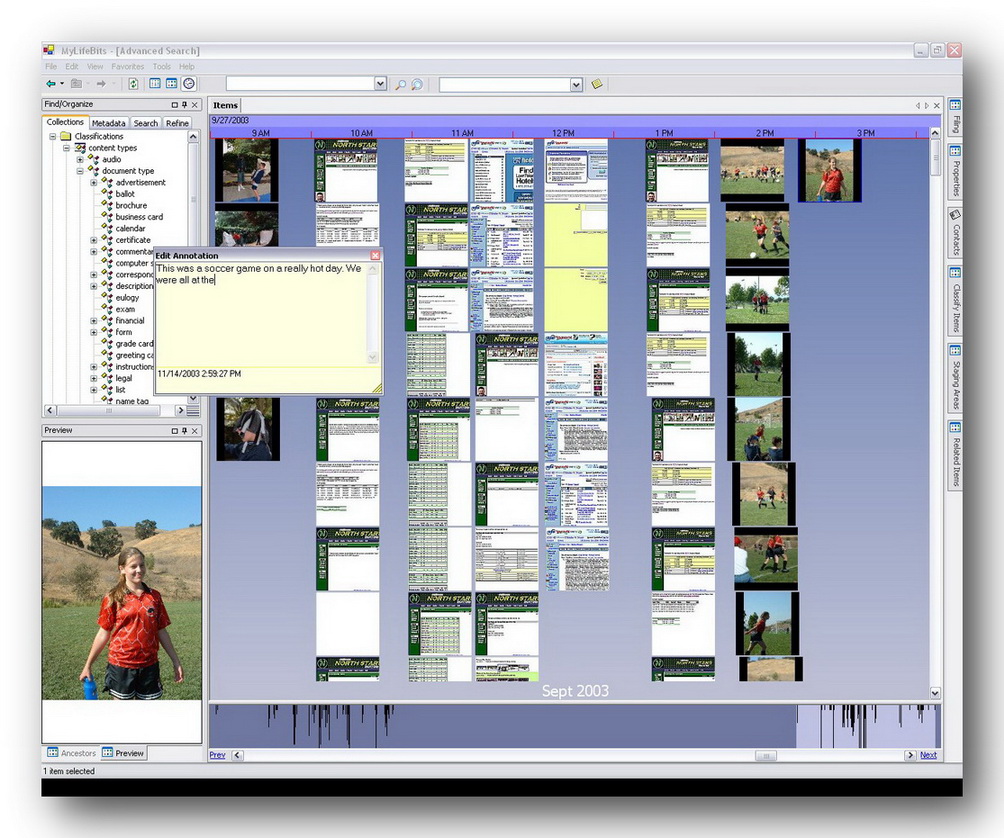Select the brochure item in the tree
Image resolution: width=1004 pixels, height=838 pixels.
point(131,206)
